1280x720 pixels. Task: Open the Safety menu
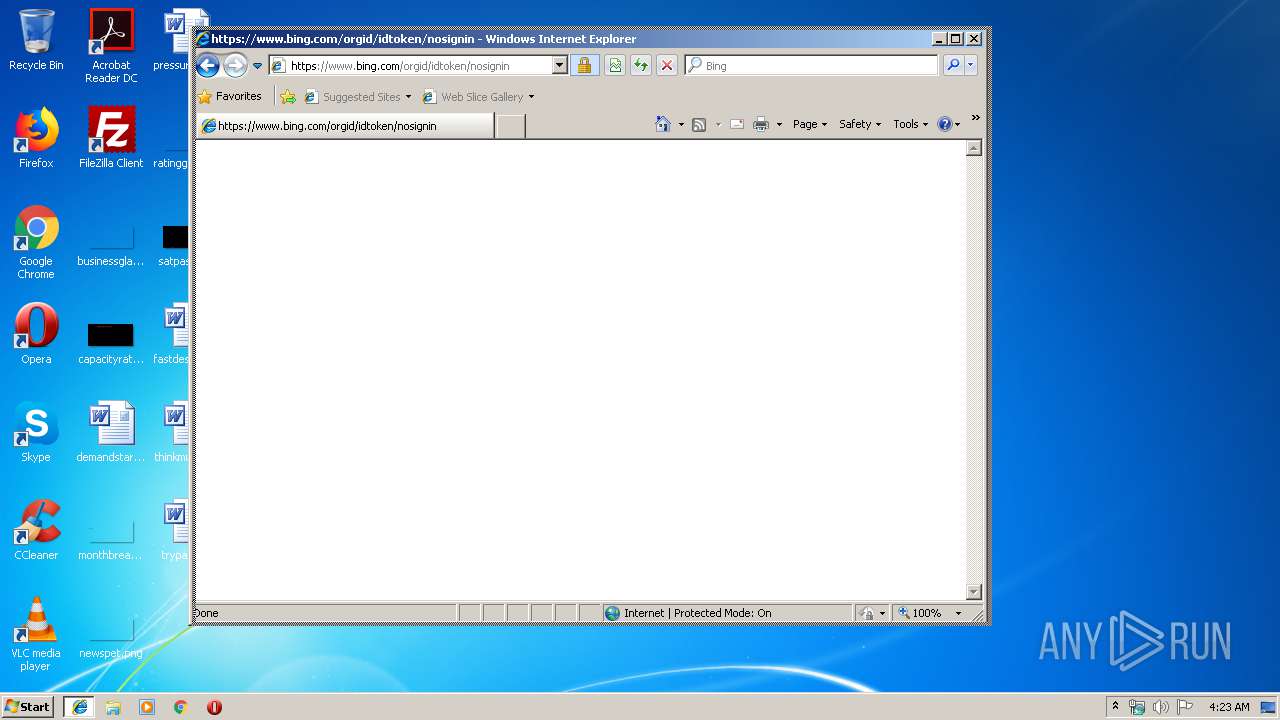860,125
